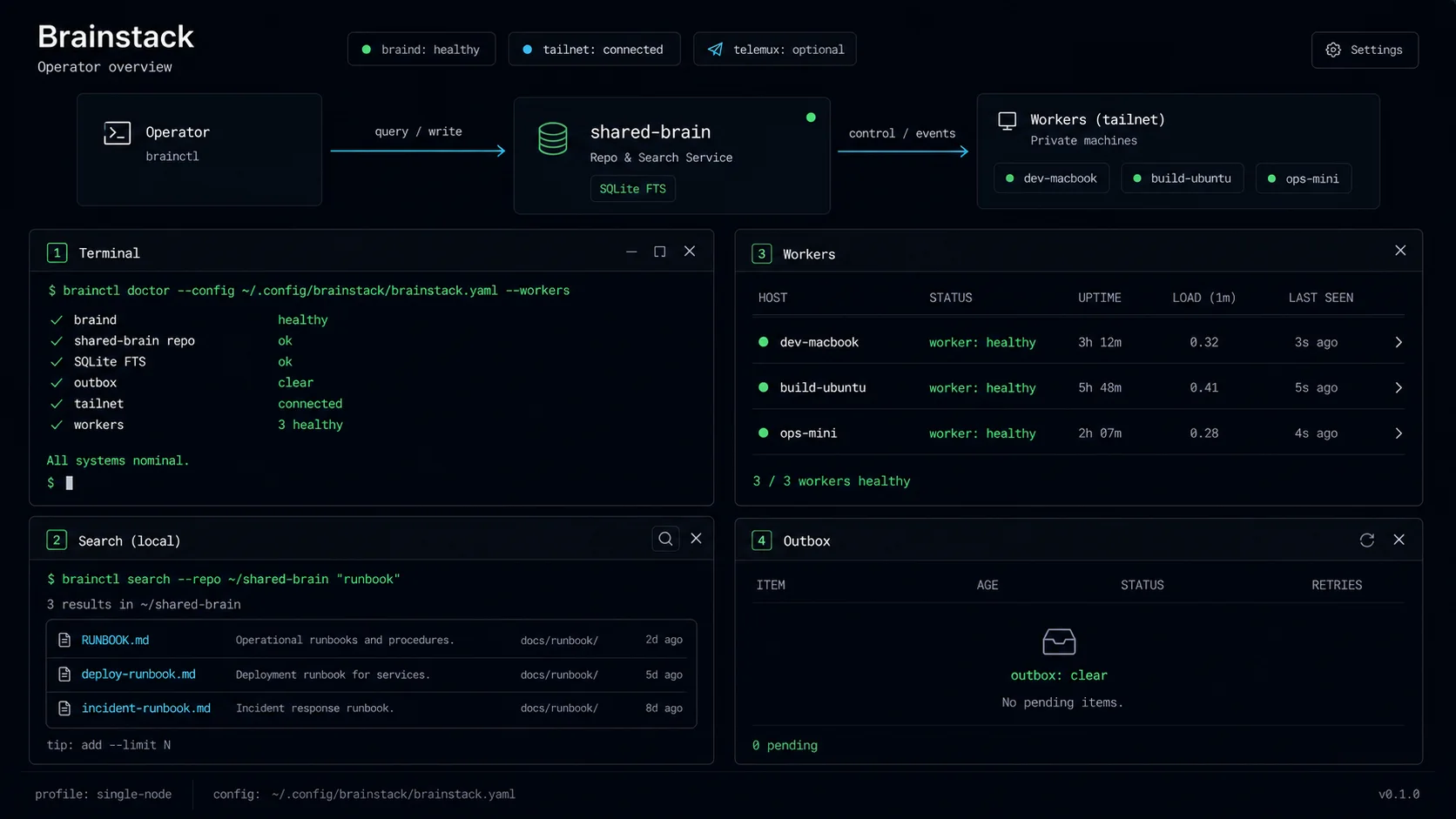Open RUNBOOK.md search result
The width and height of the screenshot is (1456, 819).
(x=115, y=641)
